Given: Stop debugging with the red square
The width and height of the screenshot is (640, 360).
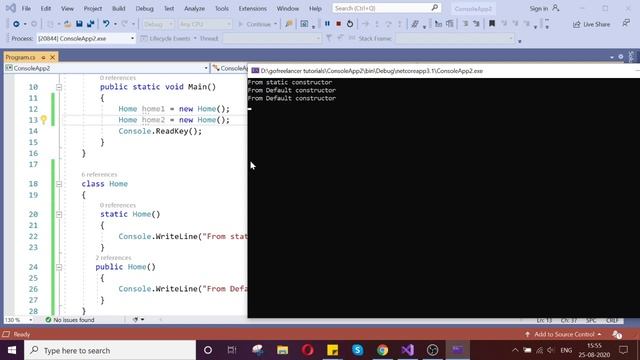Looking at the screenshot, I should tap(338, 24).
